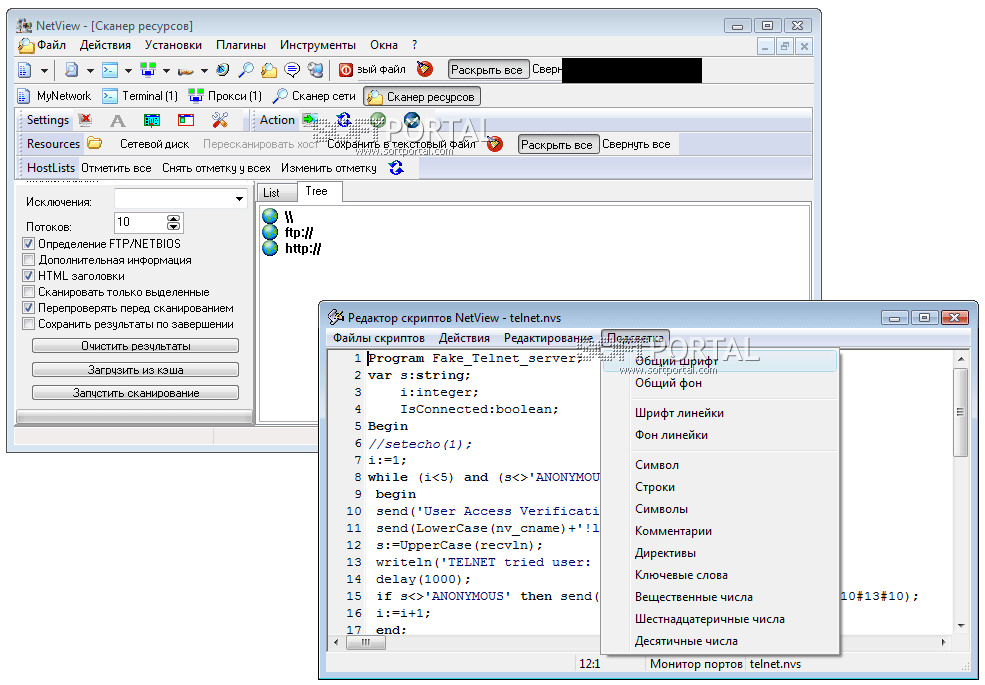The height and width of the screenshot is (685, 985).
Task: Decrease Потоков value with spinner down arrow
Action: (x=174, y=226)
